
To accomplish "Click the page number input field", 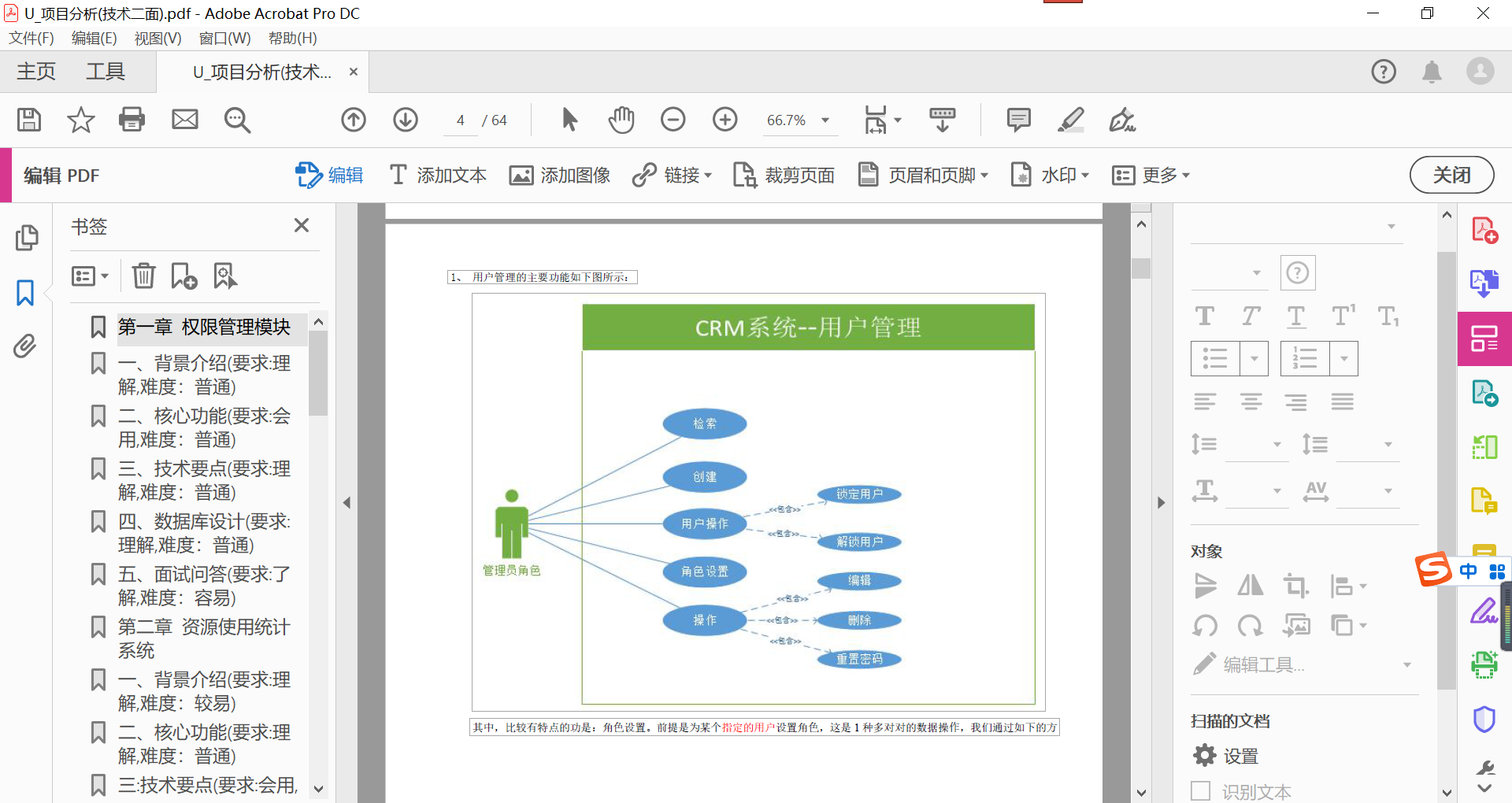I will pyautogui.click(x=460, y=120).
